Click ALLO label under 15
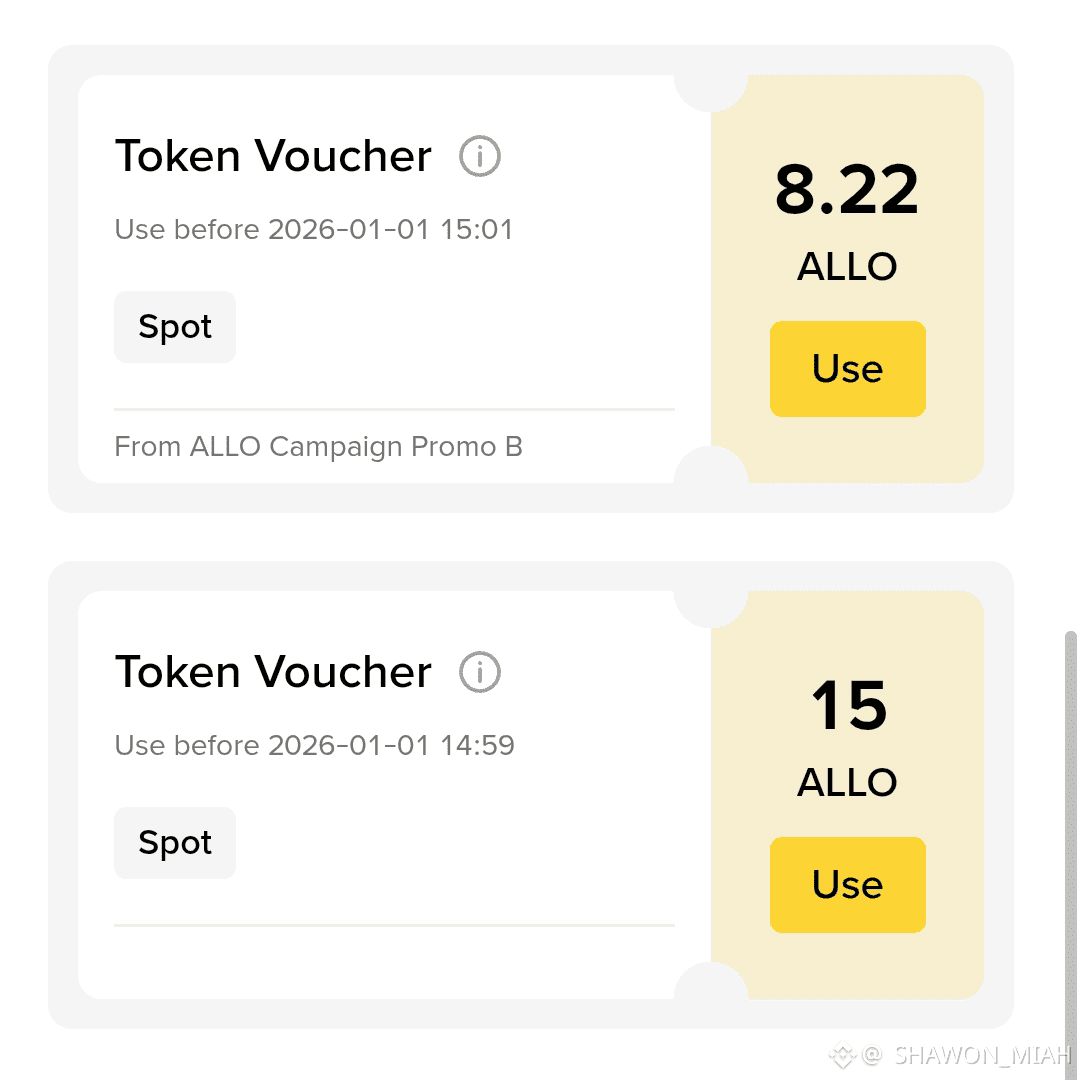Image resolution: width=1080 pixels, height=1080 pixels. 847,782
